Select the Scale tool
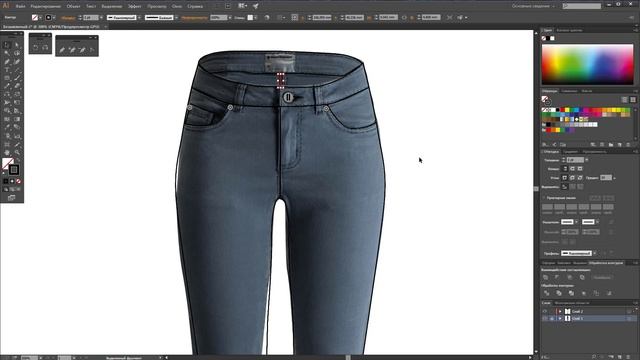The height and width of the screenshot is (360, 640). click(17, 94)
